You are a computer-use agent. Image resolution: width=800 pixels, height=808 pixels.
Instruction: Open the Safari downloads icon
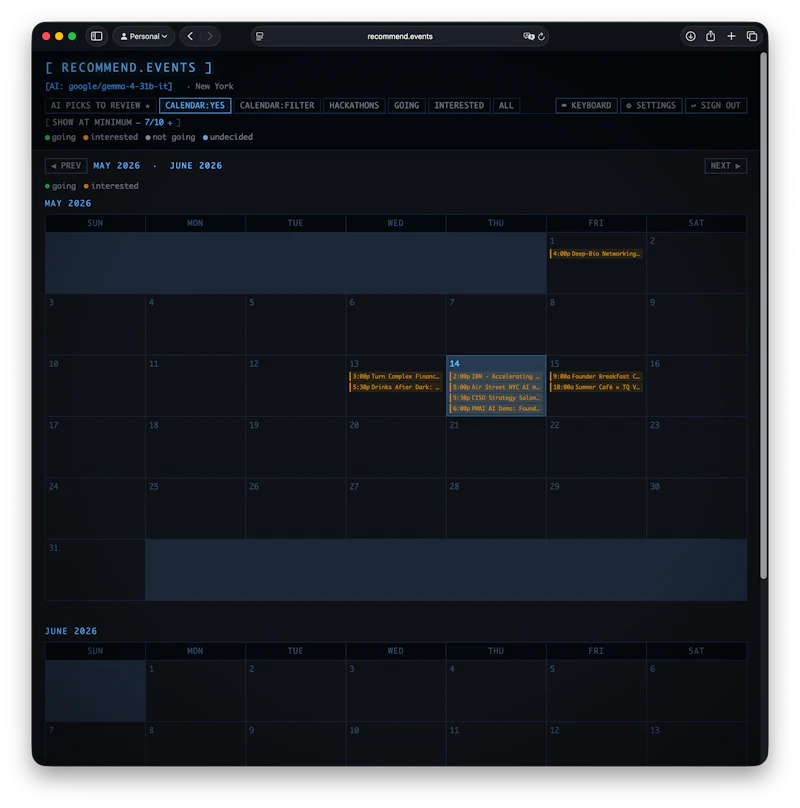click(690, 36)
